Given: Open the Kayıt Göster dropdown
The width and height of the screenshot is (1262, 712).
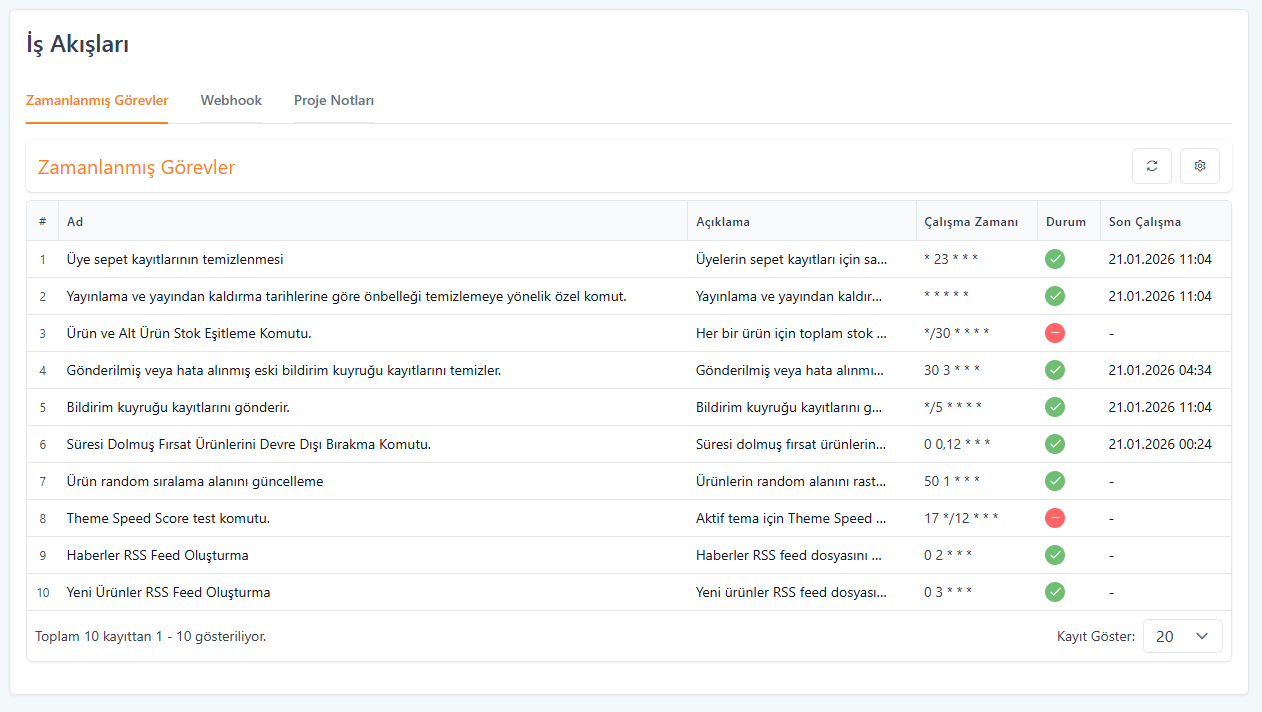Looking at the screenshot, I should click(1182, 636).
